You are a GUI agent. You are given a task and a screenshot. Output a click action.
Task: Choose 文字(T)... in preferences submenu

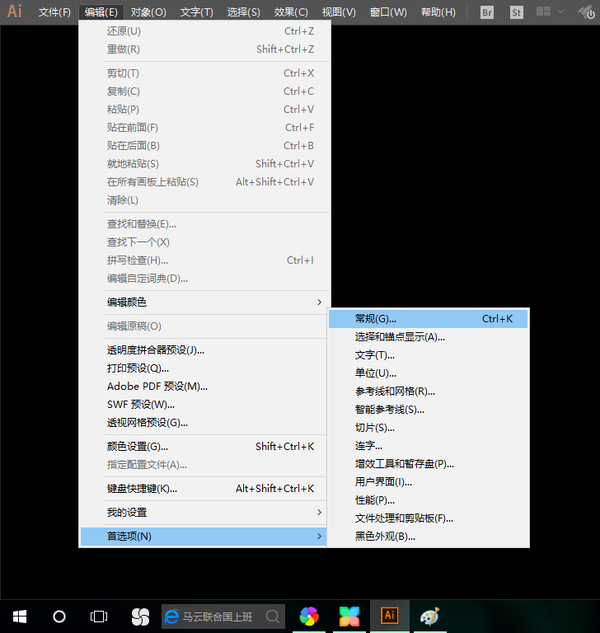(x=428, y=355)
